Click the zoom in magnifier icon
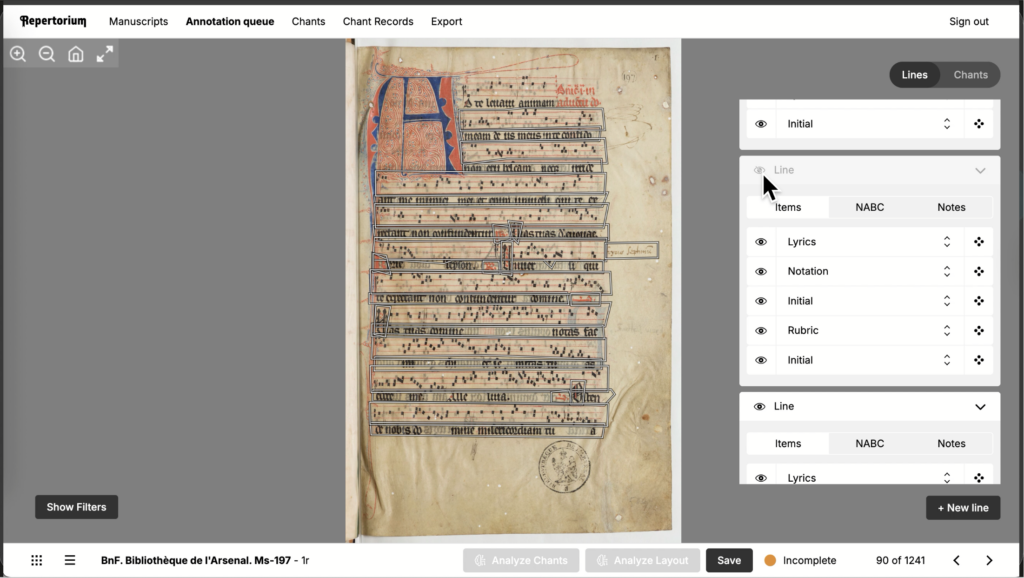This screenshot has height=578, width=1024. (x=18, y=54)
